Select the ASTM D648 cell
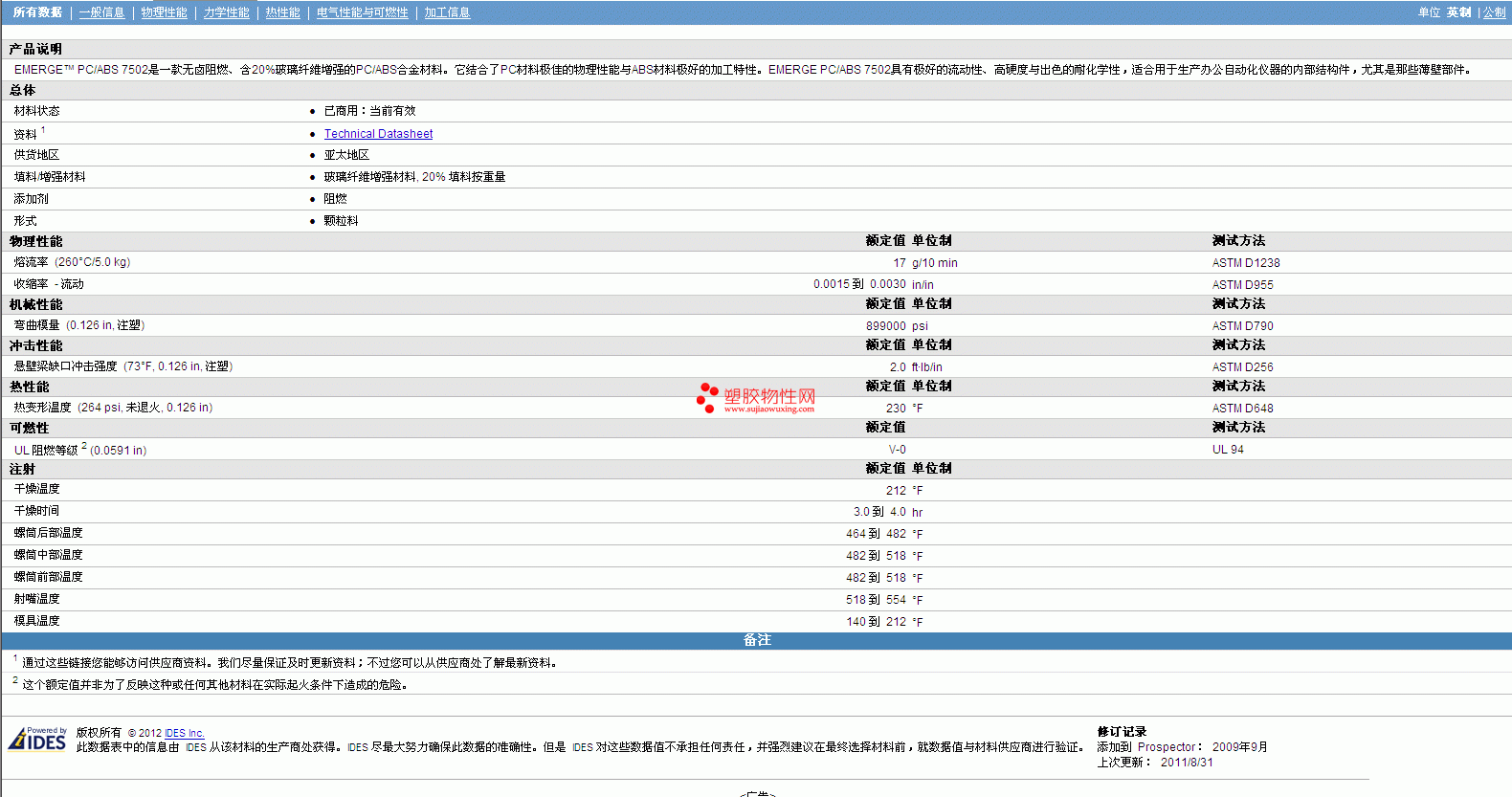This screenshot has width=1512, height=797. 1242,409
